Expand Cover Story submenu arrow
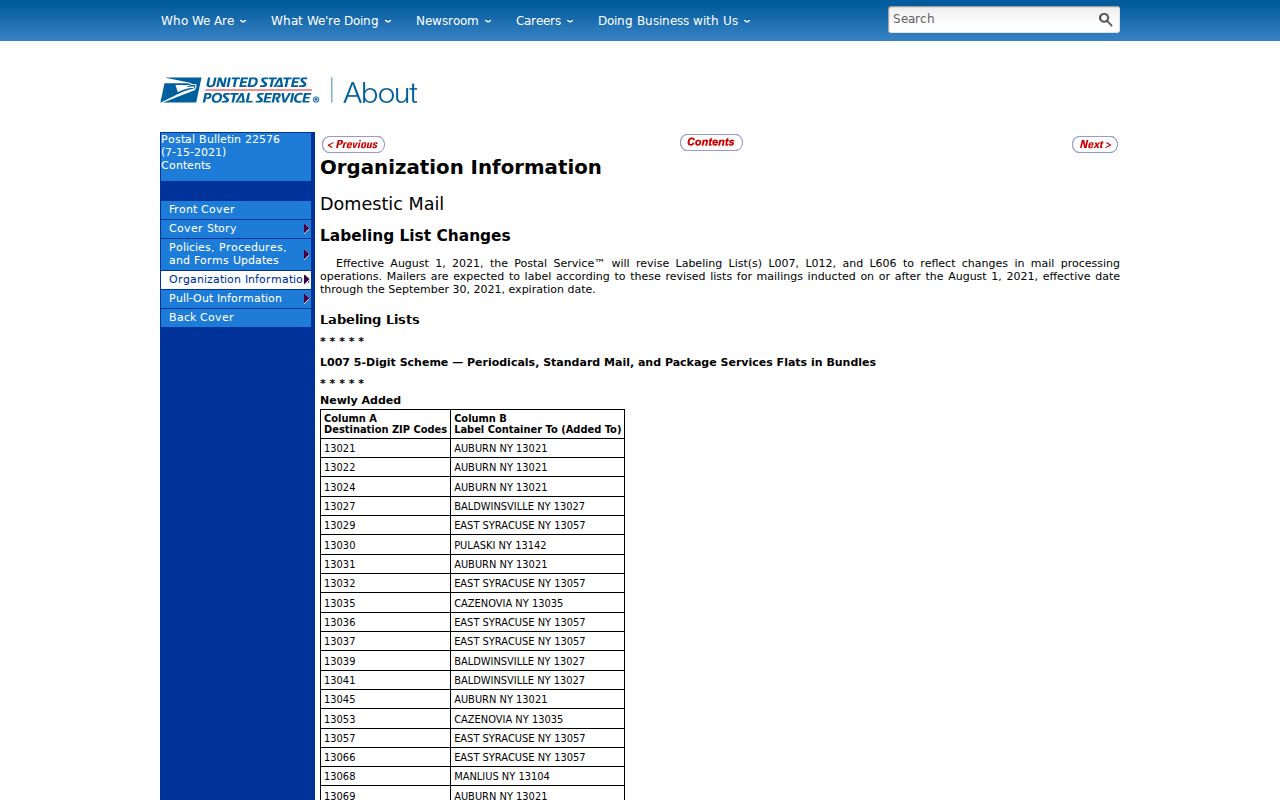1280x800 pixels. click(306, 229)
